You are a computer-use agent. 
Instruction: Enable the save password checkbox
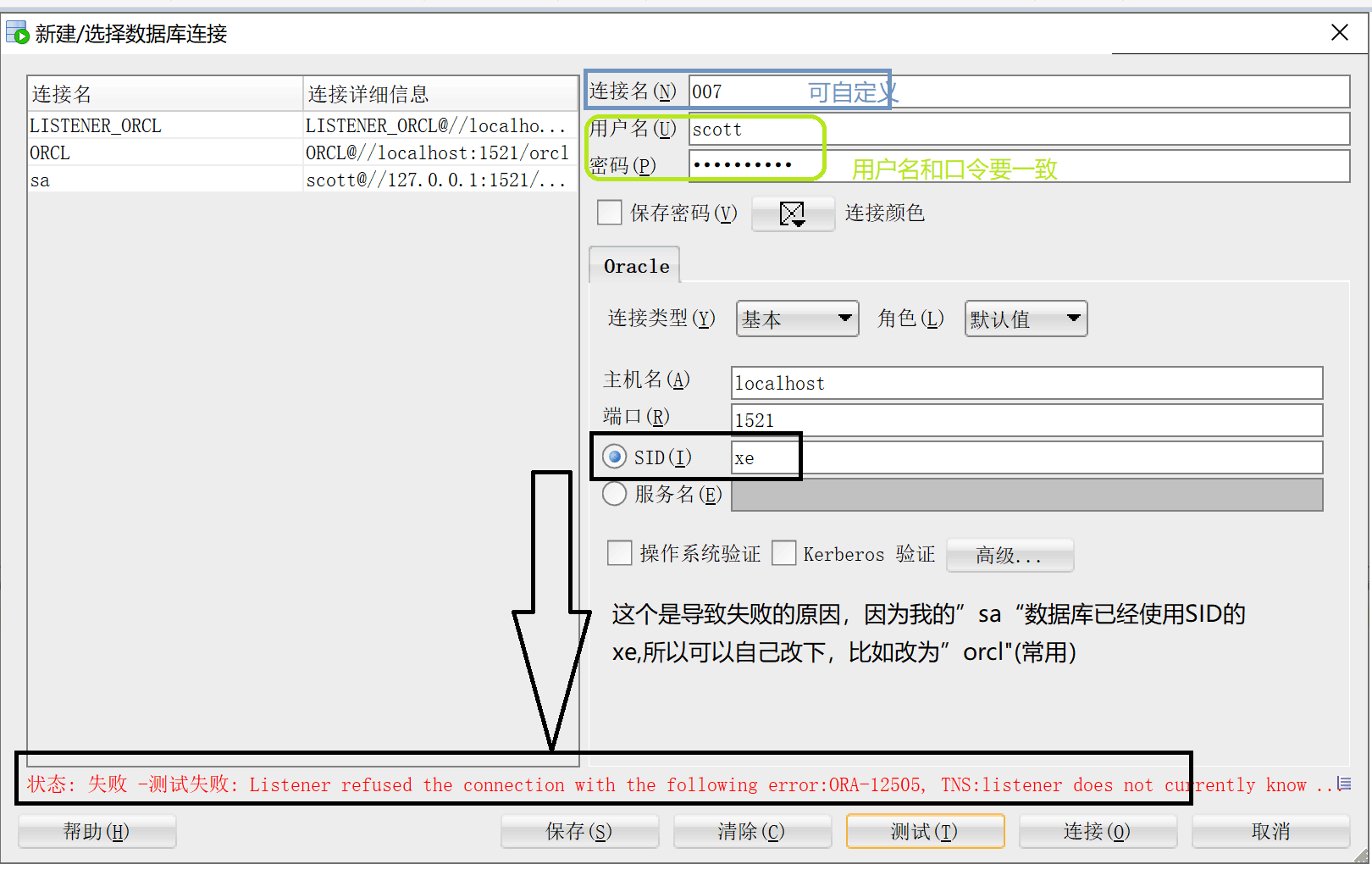click(609, 212)
